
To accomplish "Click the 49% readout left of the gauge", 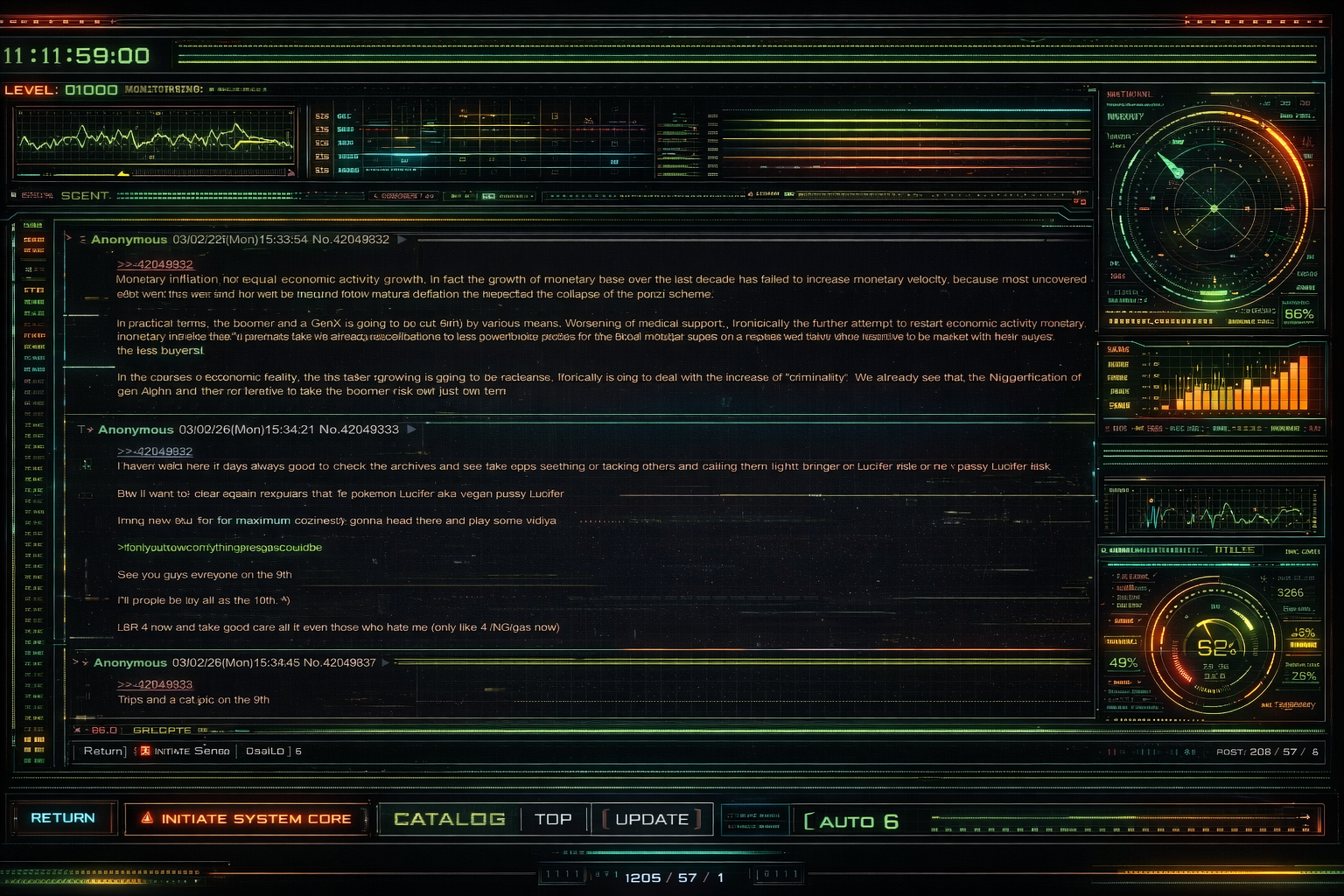I will coord(1123,663).
